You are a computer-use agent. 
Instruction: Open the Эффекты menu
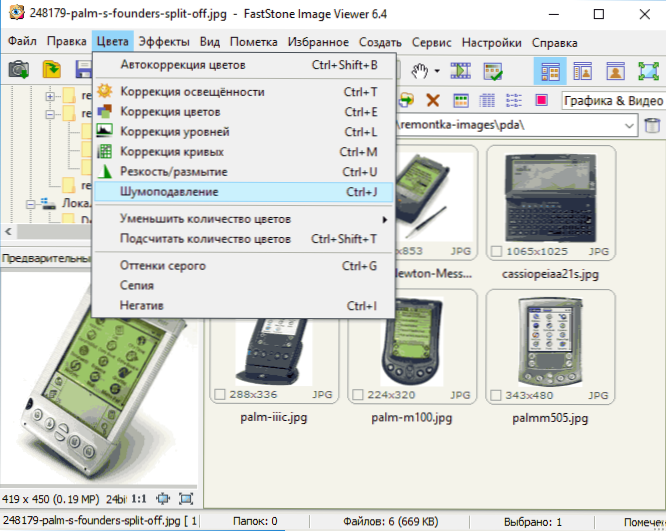click(164, 42)
